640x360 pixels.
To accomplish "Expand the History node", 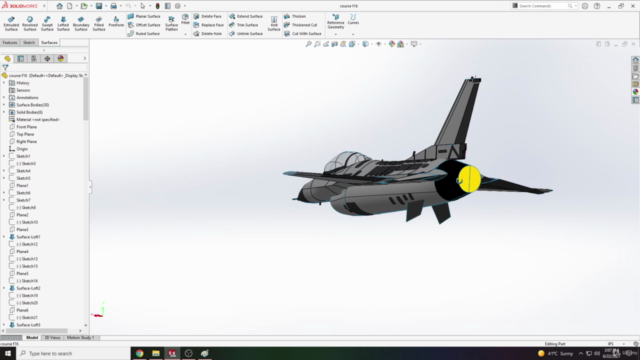I will point(4,83).
